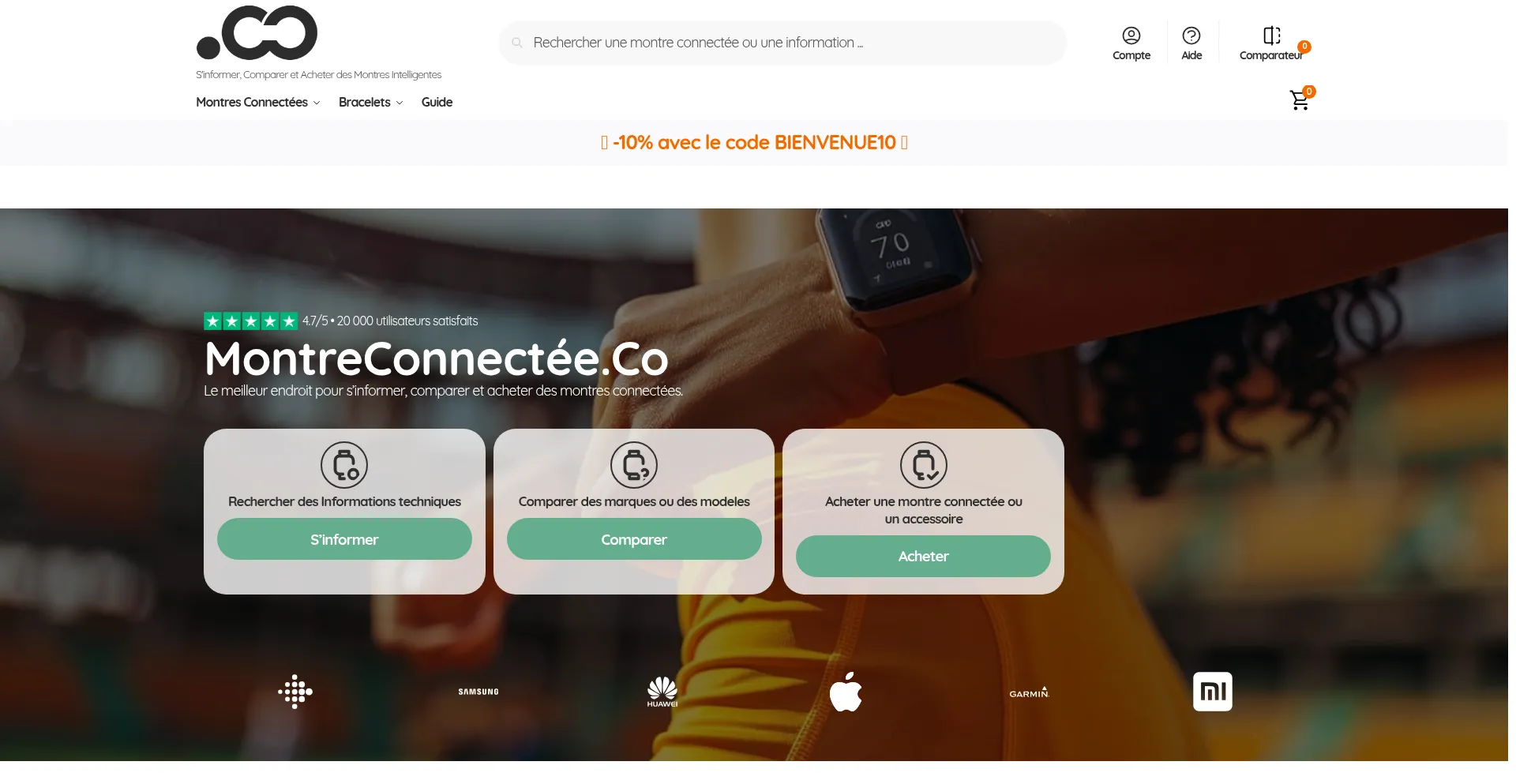This screenshot has height=784, width=1516.
Task: Expand the Montres Connectées dropdown menu
Action: tap(258, 102)
